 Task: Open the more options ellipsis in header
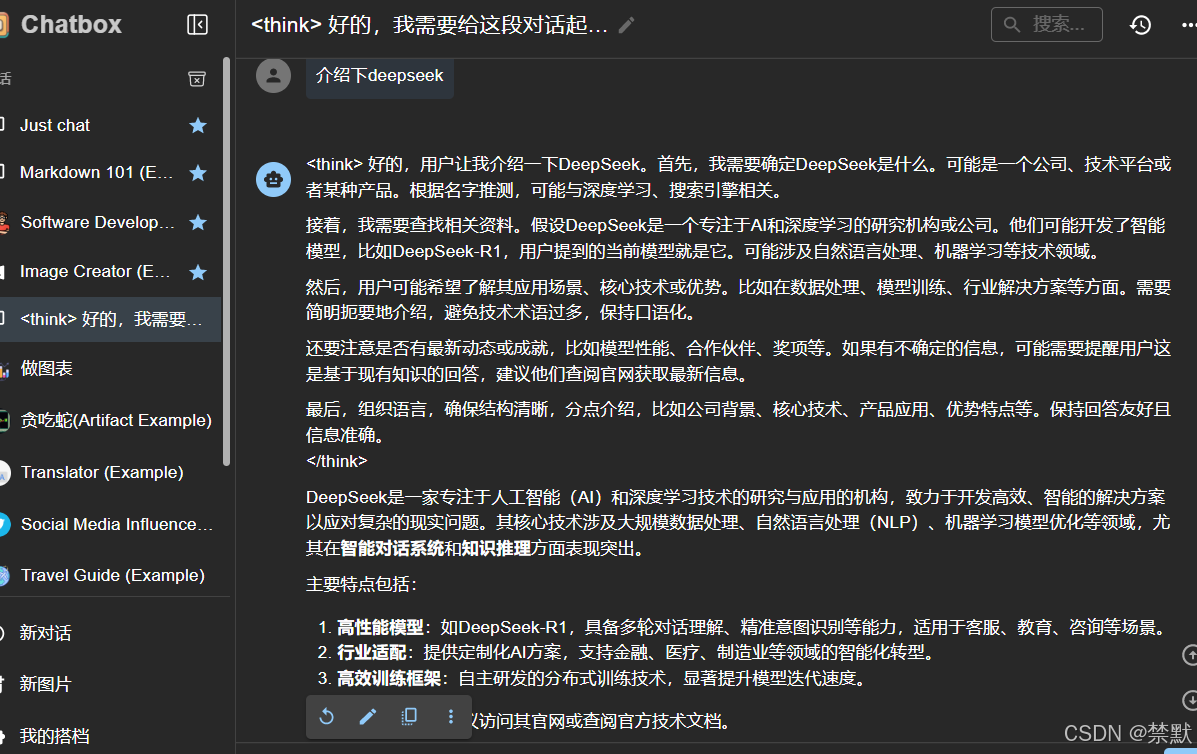point(1189,25)
